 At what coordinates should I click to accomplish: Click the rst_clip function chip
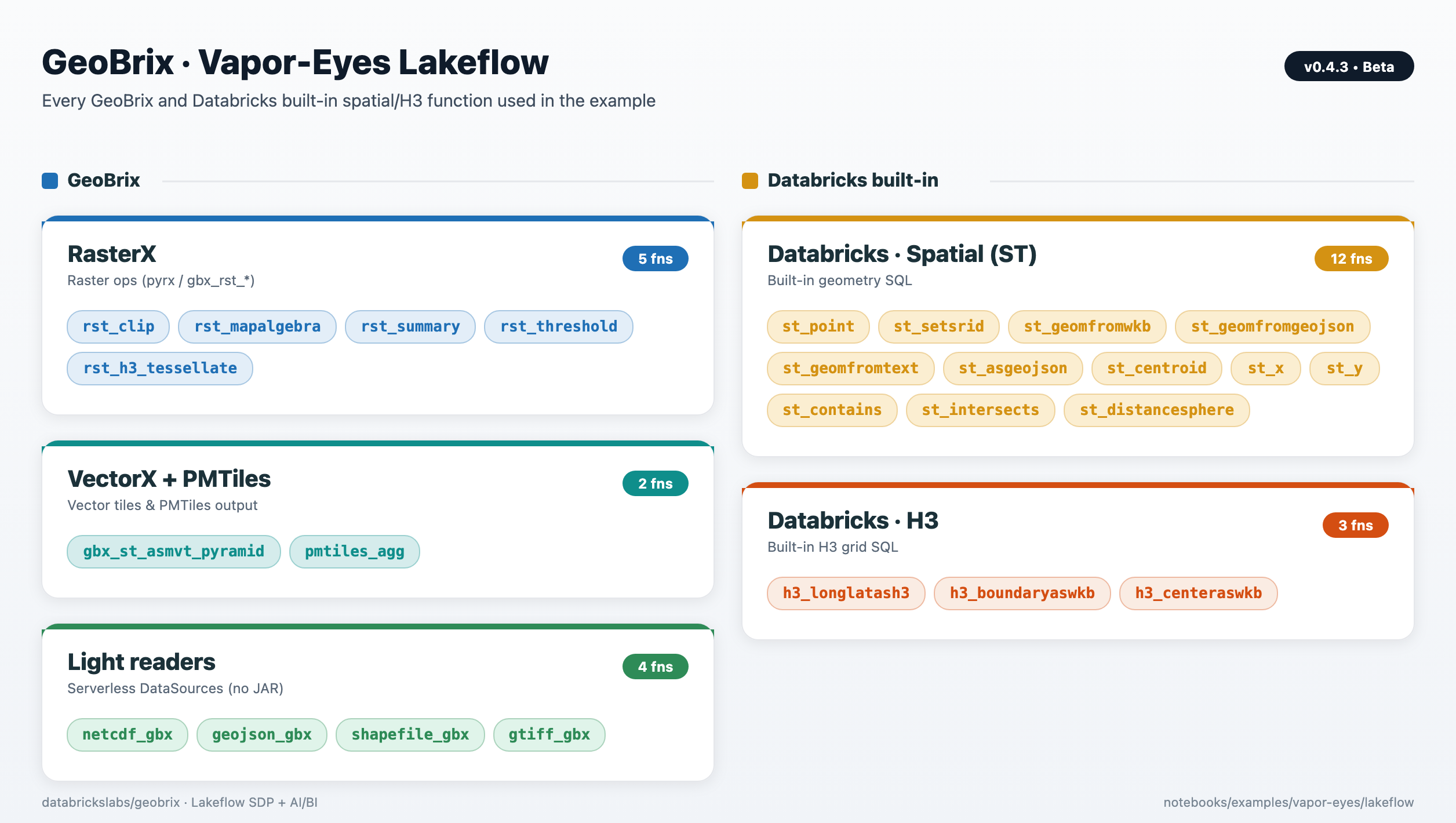coord(118,327)
